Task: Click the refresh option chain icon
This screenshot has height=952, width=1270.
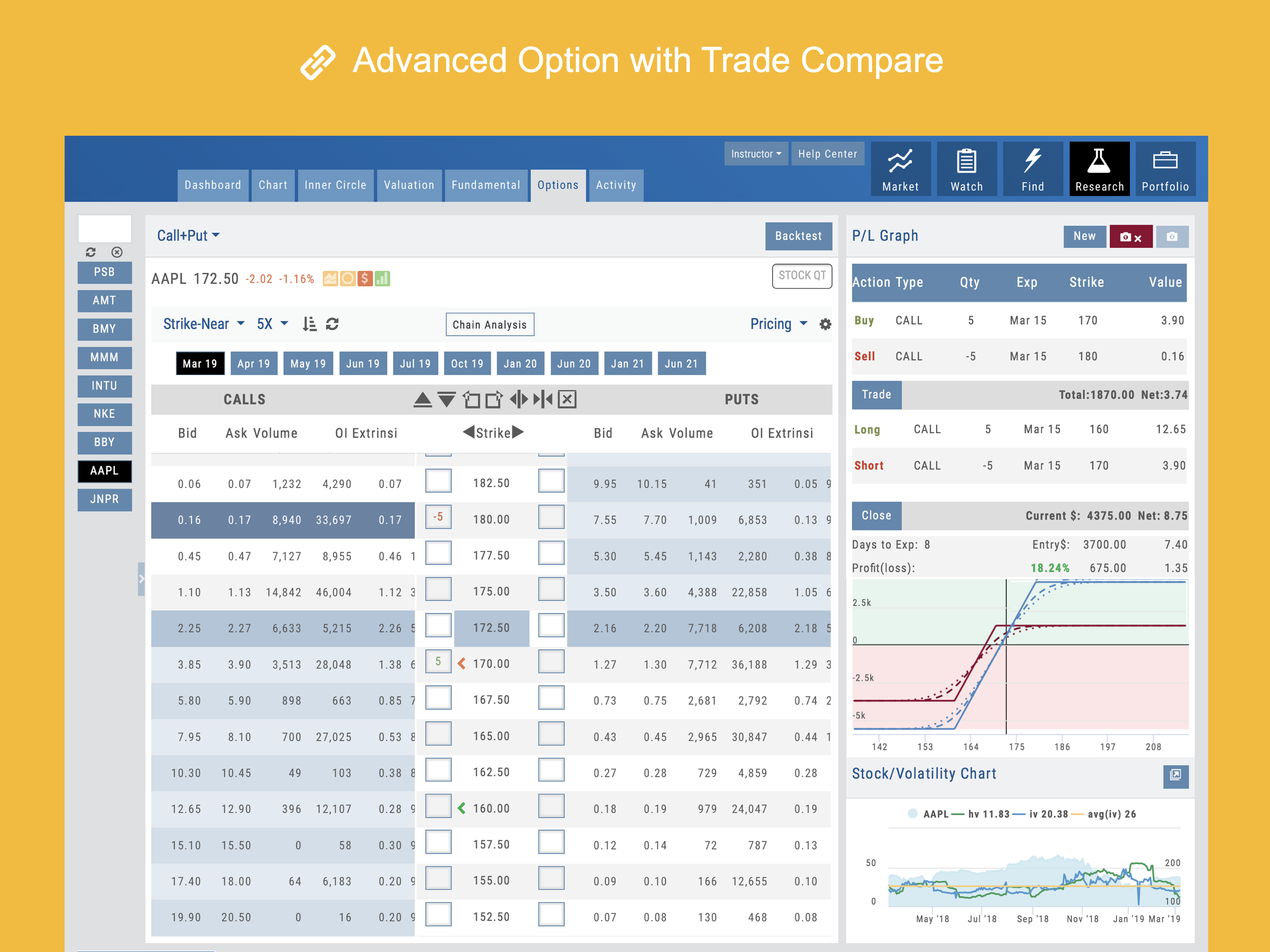Action: coord(332,324)
